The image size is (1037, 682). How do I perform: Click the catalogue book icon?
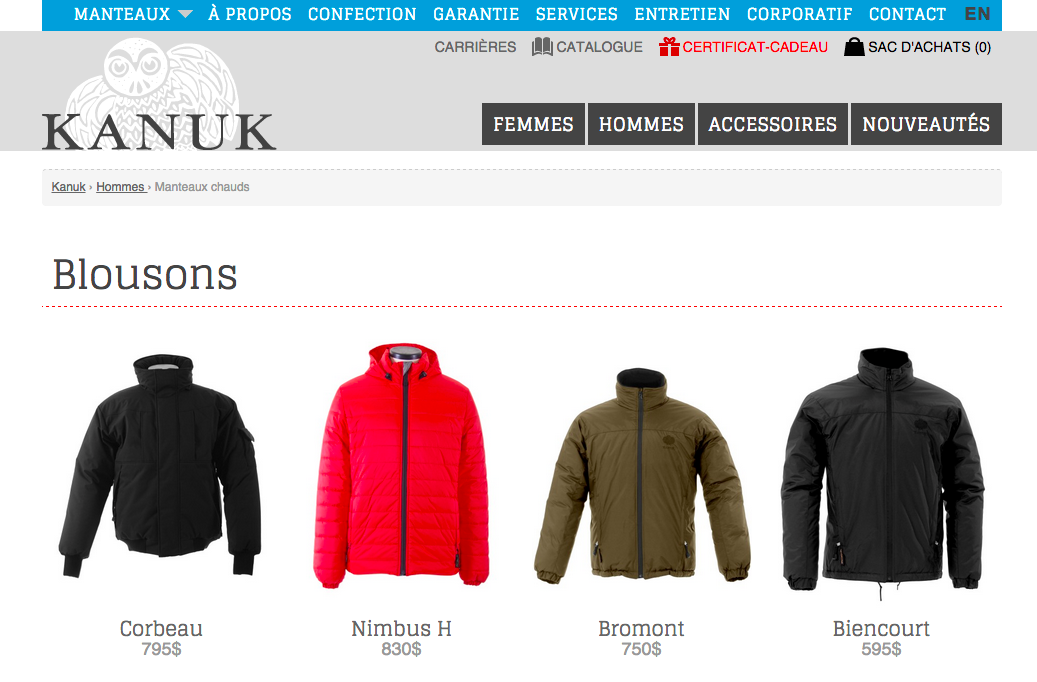click(542, 47)
